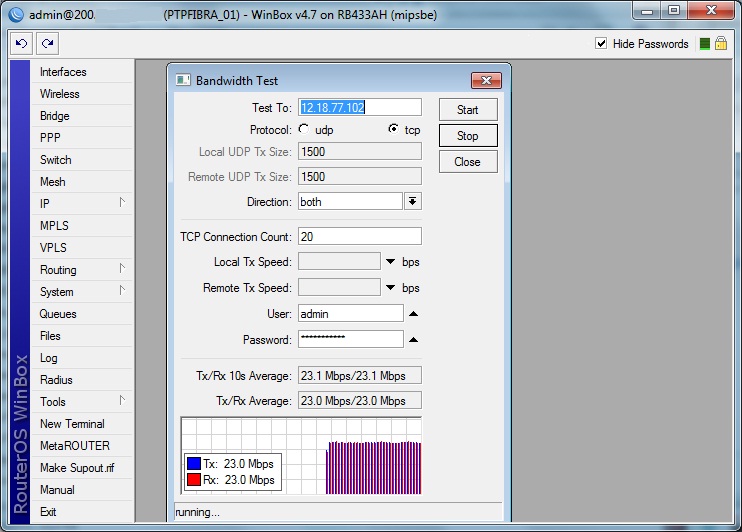Click the Test To address field

[360, 107]
